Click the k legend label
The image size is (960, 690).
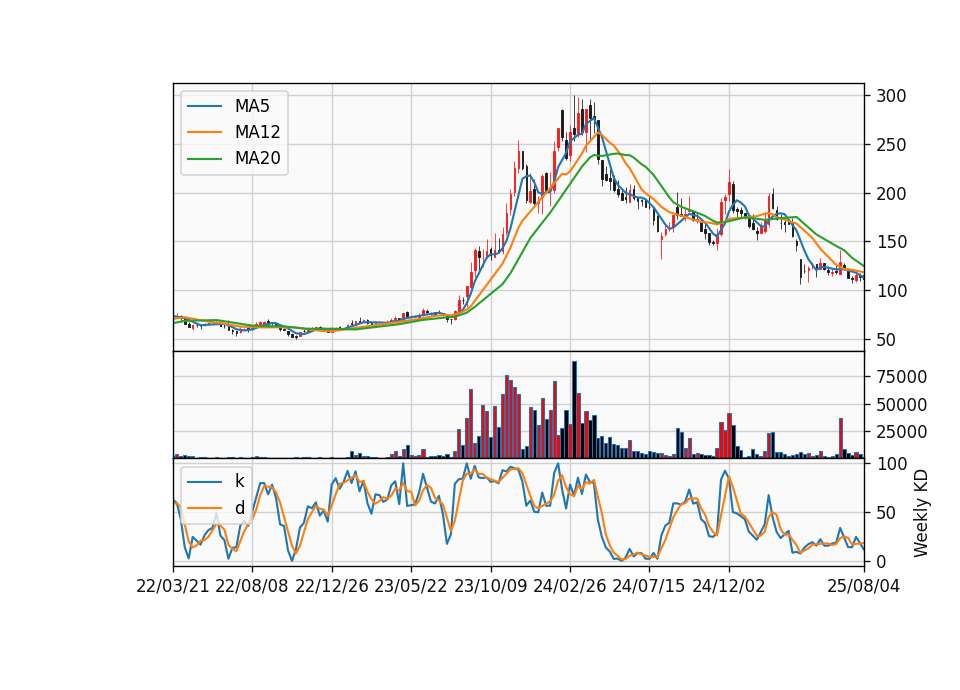(239, 481)
